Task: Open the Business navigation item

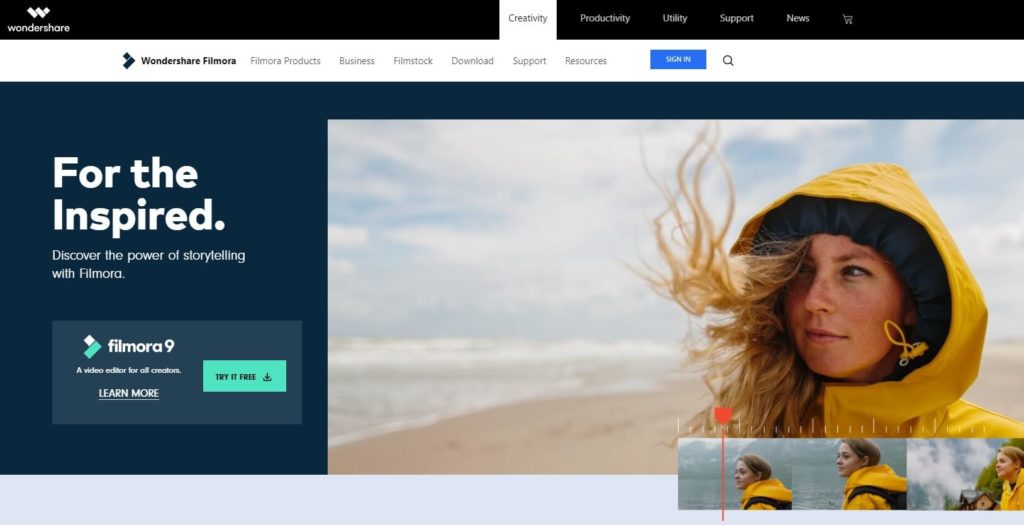Action: (x=357, y=61)
